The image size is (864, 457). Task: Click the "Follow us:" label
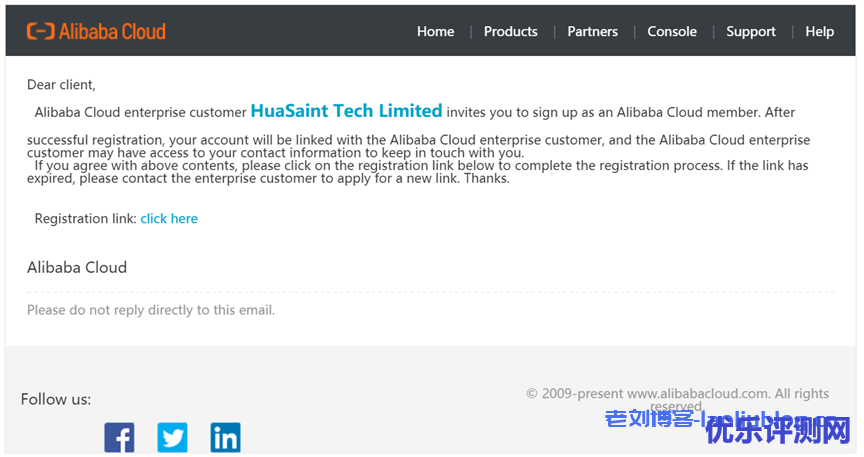coord(56,399)
